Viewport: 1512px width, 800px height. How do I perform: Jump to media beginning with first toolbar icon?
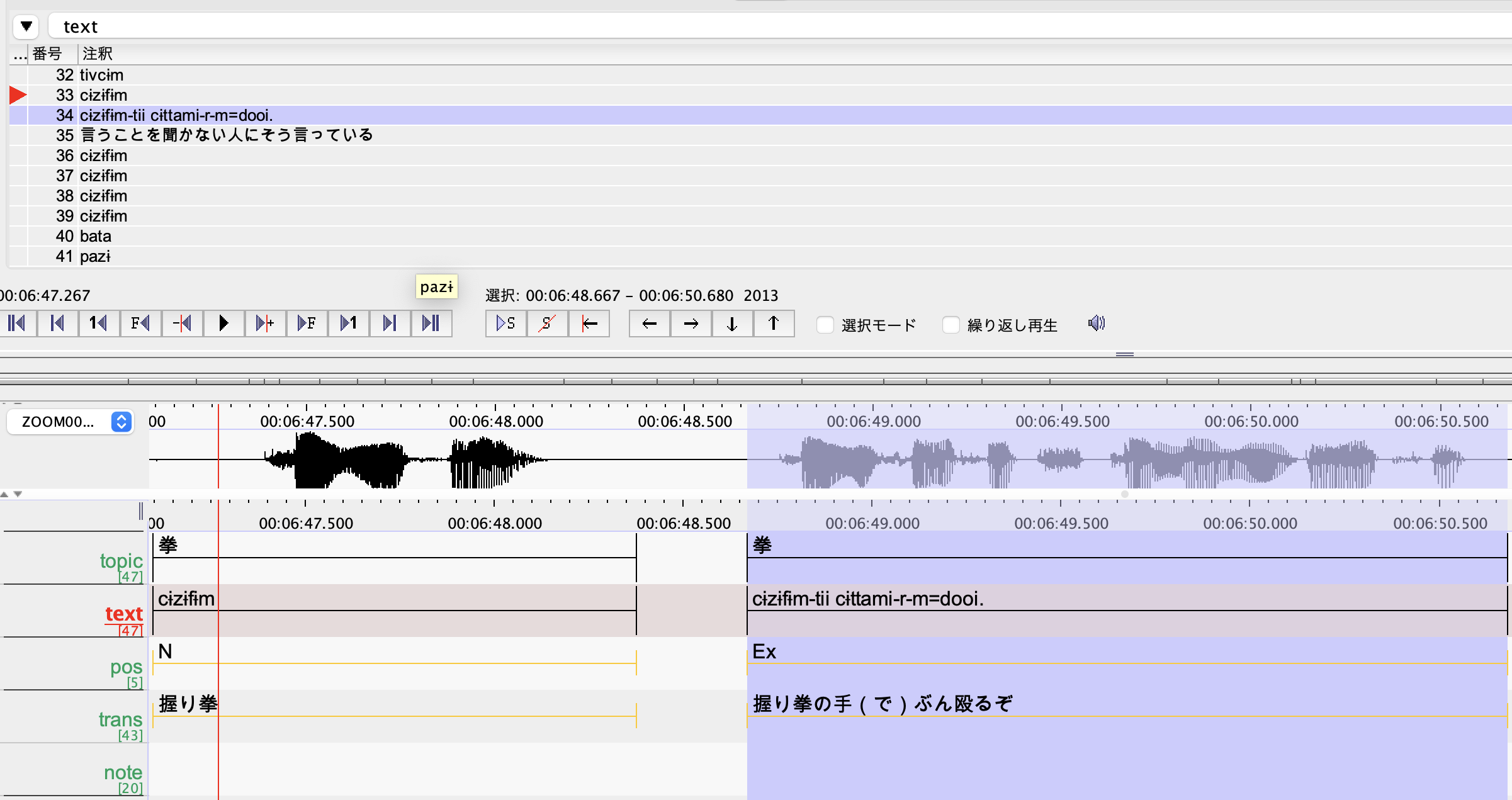tap(17, 323)
